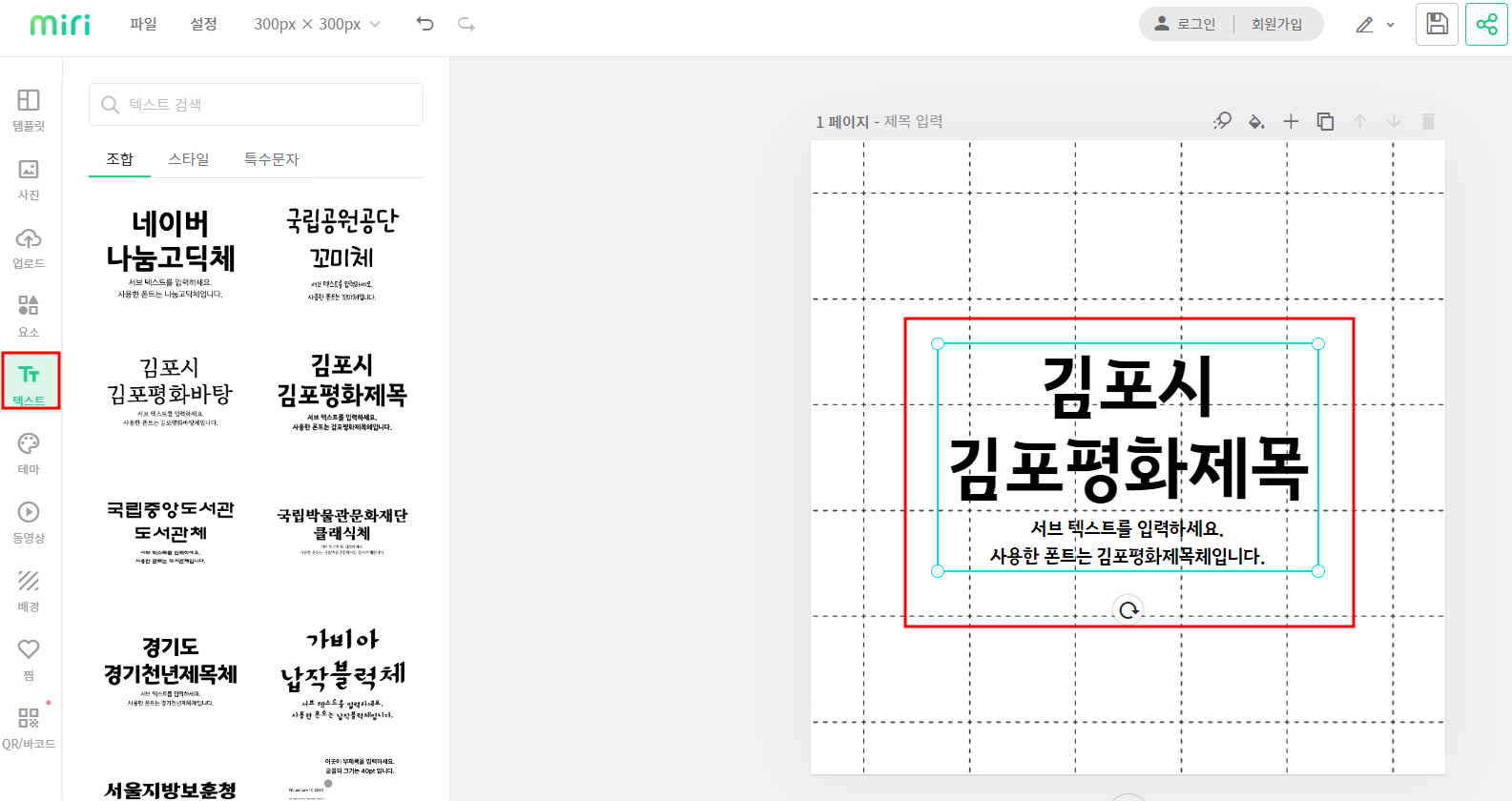Screen dimensions: 1512x801
Task: Click the miri logo
Action: [60, 24]
